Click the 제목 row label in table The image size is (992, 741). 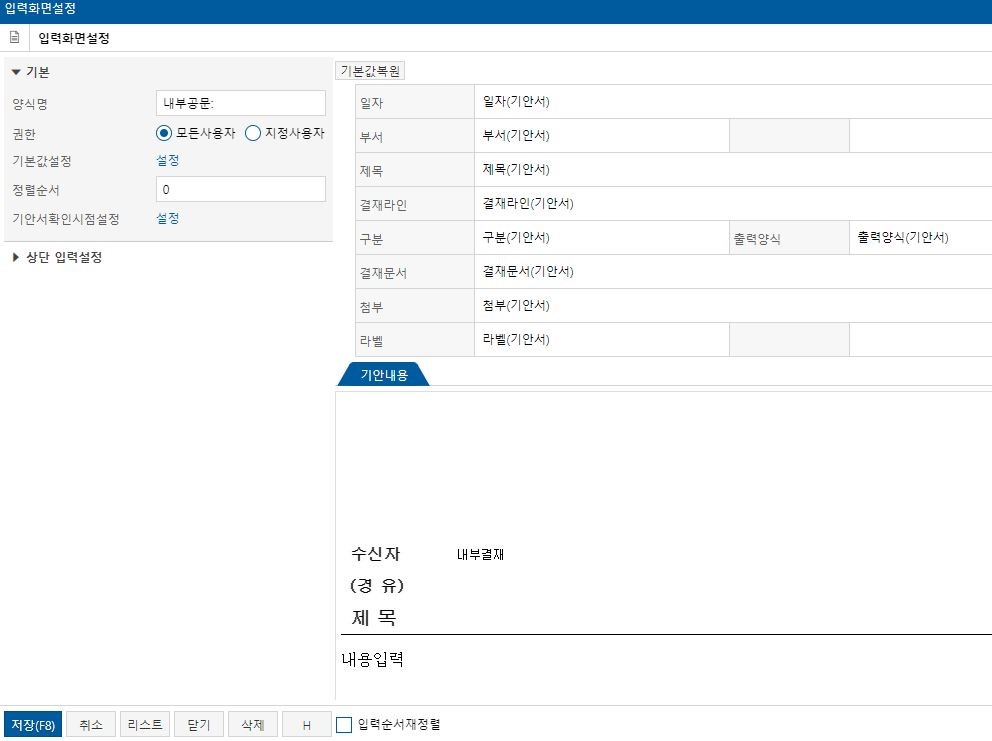click(x=415, y=170)
